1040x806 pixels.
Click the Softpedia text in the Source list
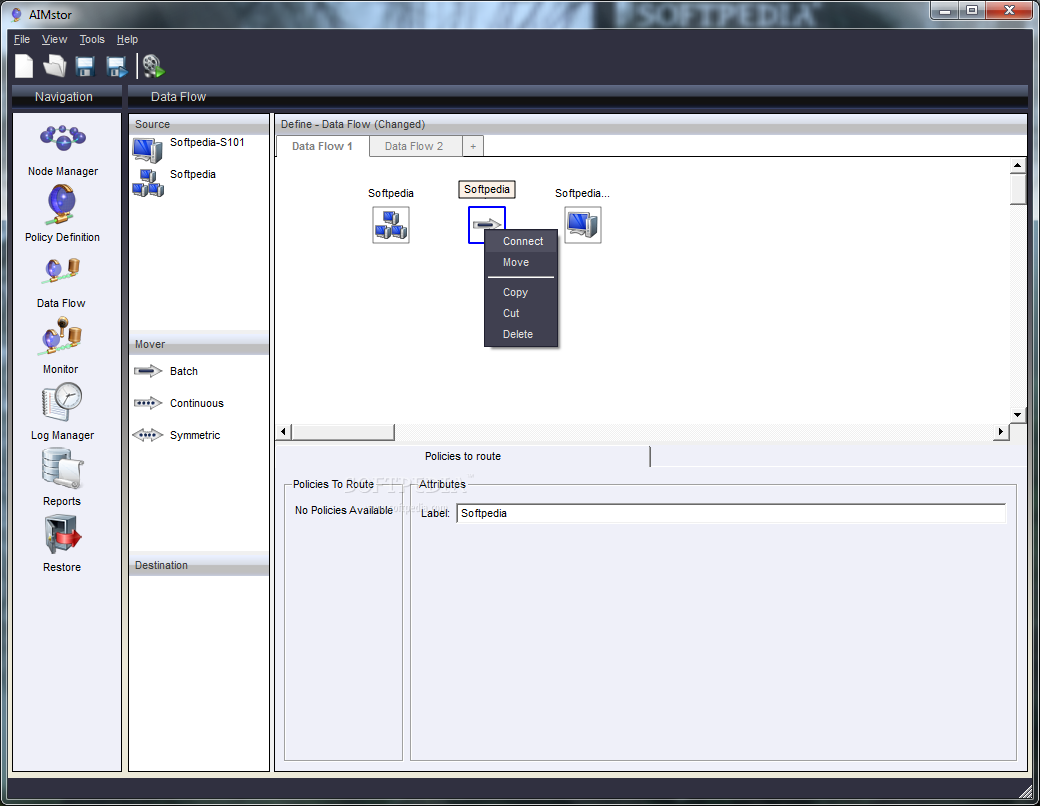(x=192, y=174)
